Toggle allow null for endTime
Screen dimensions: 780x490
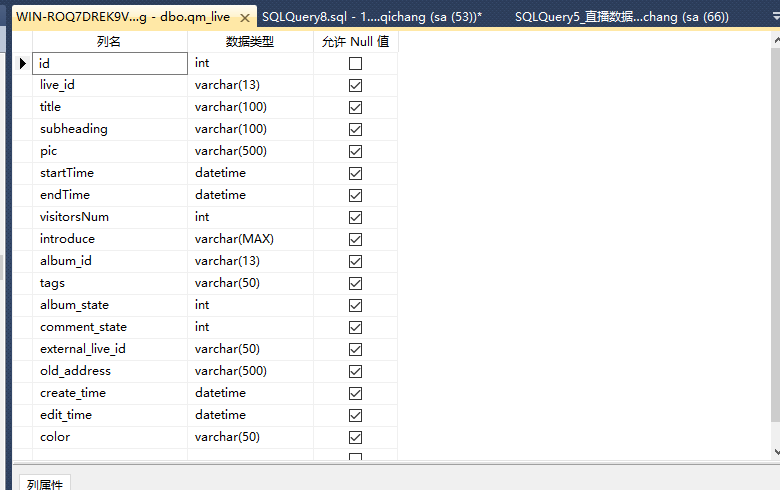(x=355, y=196)
